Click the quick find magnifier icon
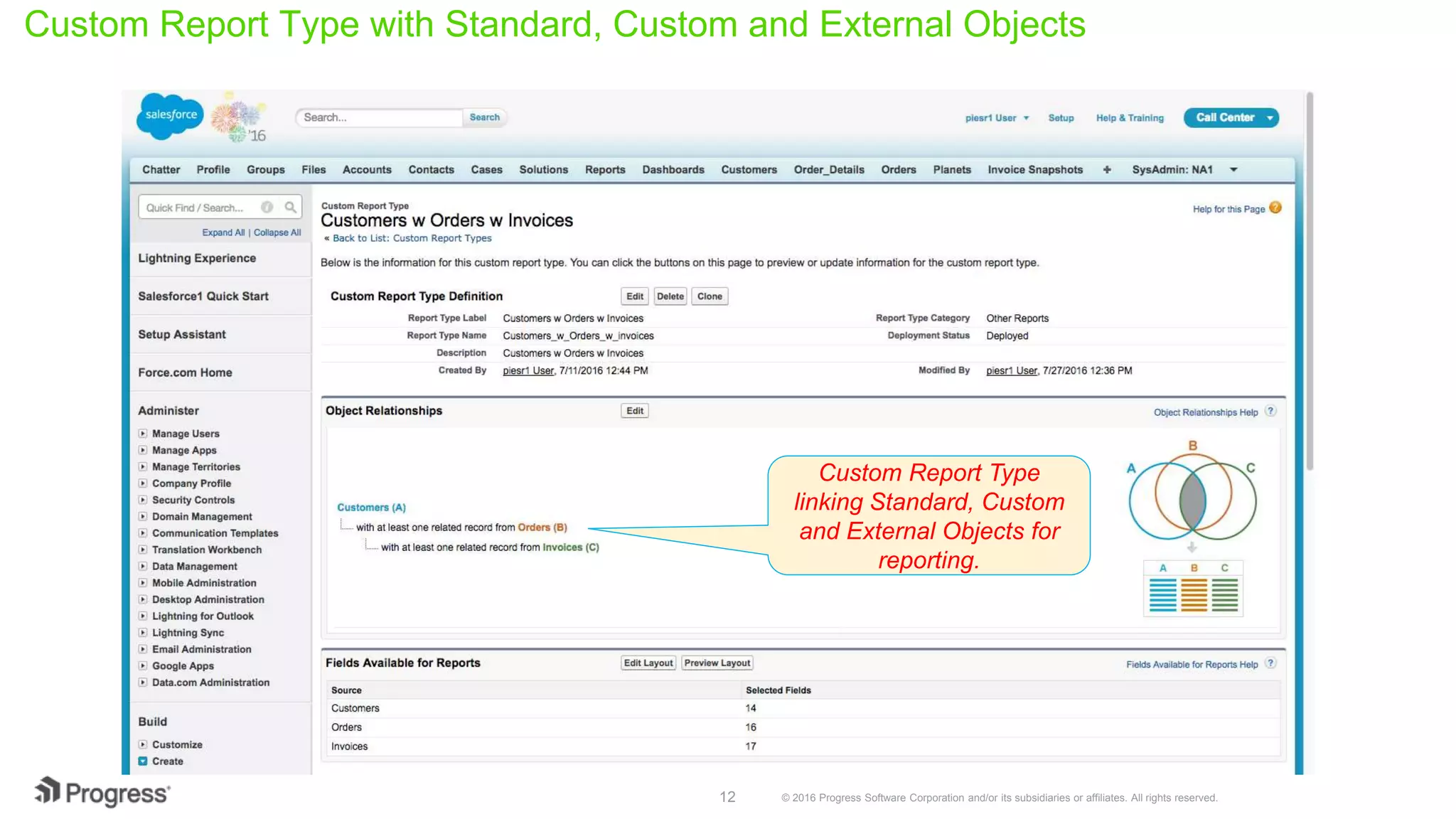 click(x=290, y=208)
